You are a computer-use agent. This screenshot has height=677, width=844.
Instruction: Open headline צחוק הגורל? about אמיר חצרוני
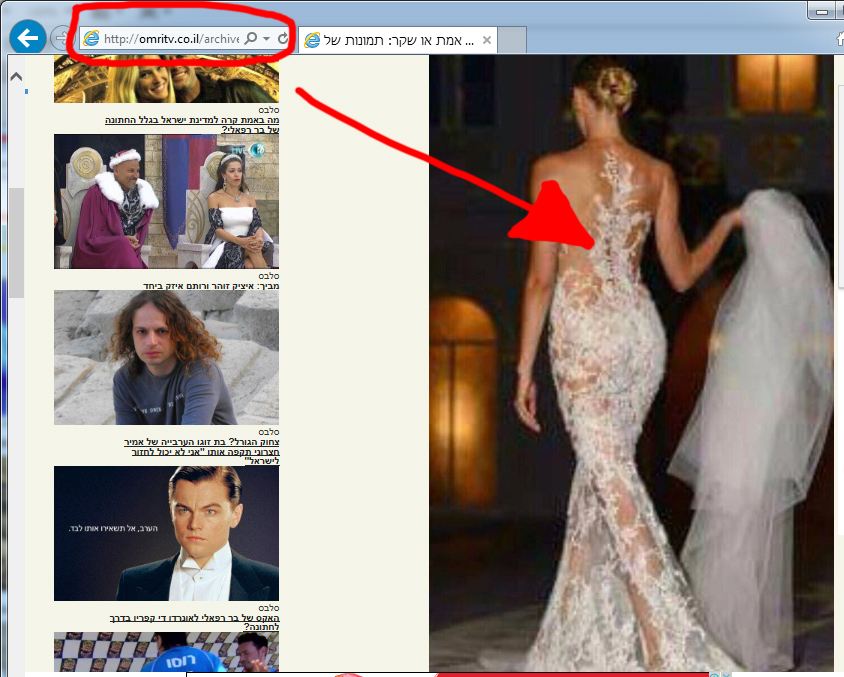click(202, 451)
